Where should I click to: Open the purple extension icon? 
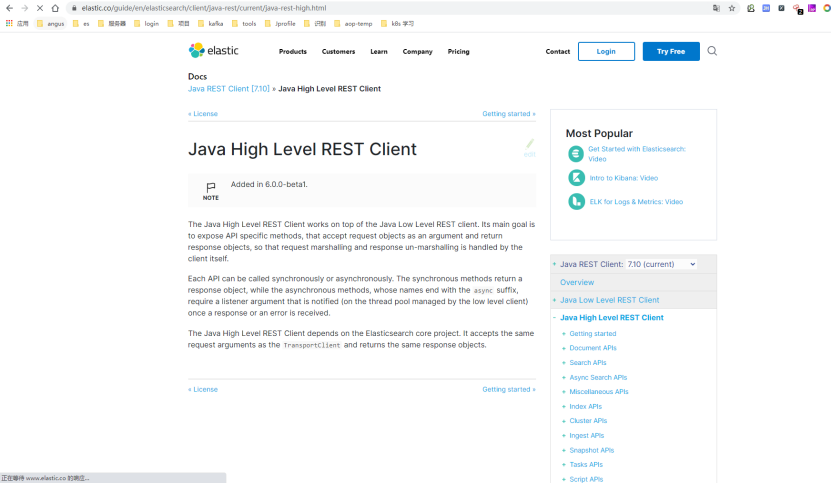[x=812, y=8]
